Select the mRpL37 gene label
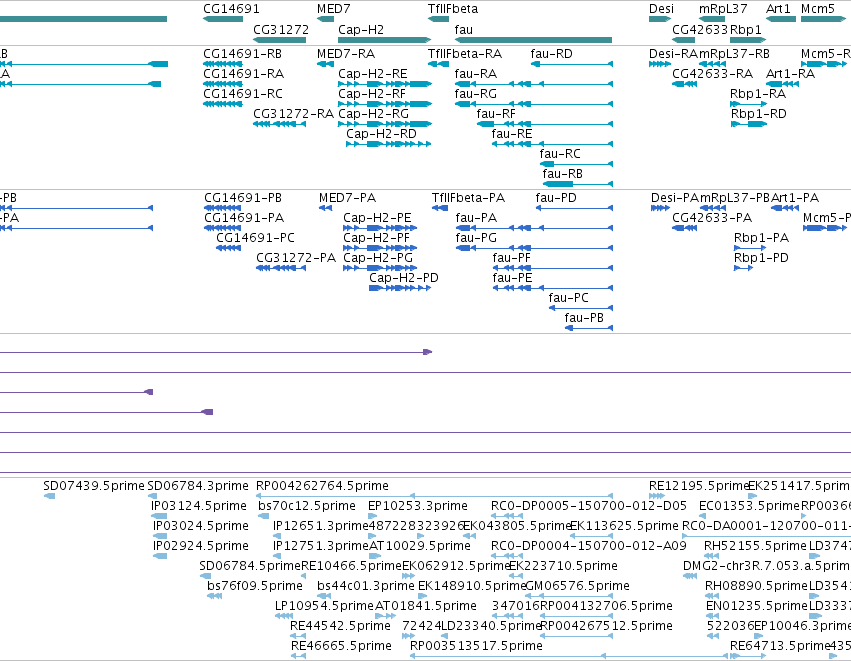The height and width of the screenshot is (661, 851). click(723, 9)
